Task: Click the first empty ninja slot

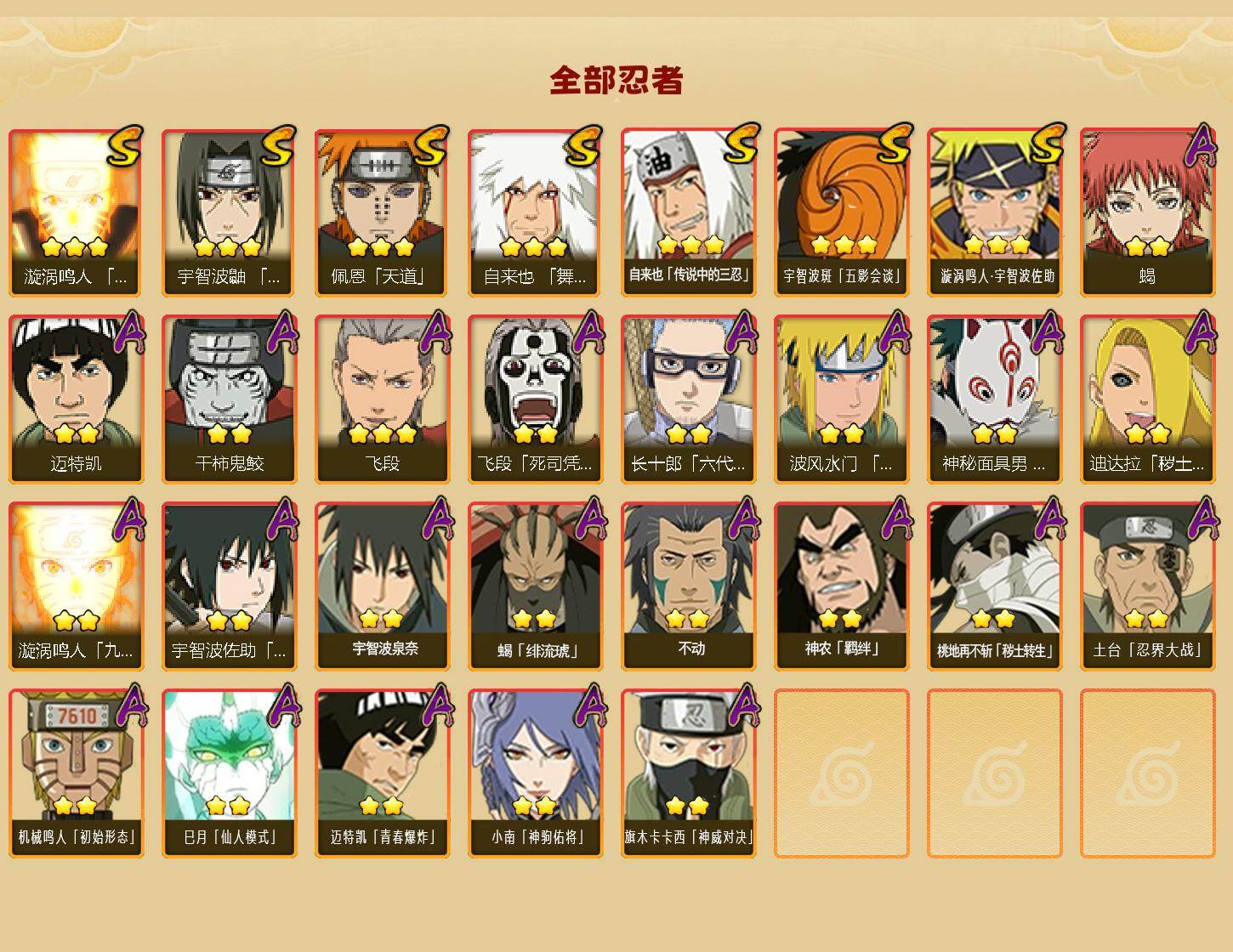Action: 841,773
